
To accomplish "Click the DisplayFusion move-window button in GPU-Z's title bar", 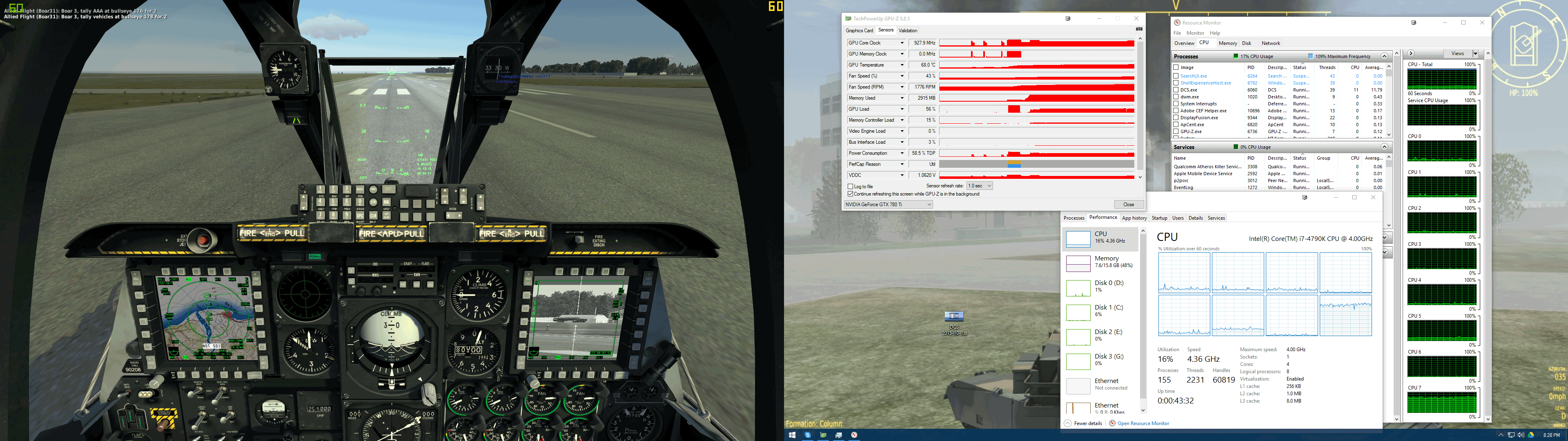I will pyautogui.click(x=1068, y=19).
